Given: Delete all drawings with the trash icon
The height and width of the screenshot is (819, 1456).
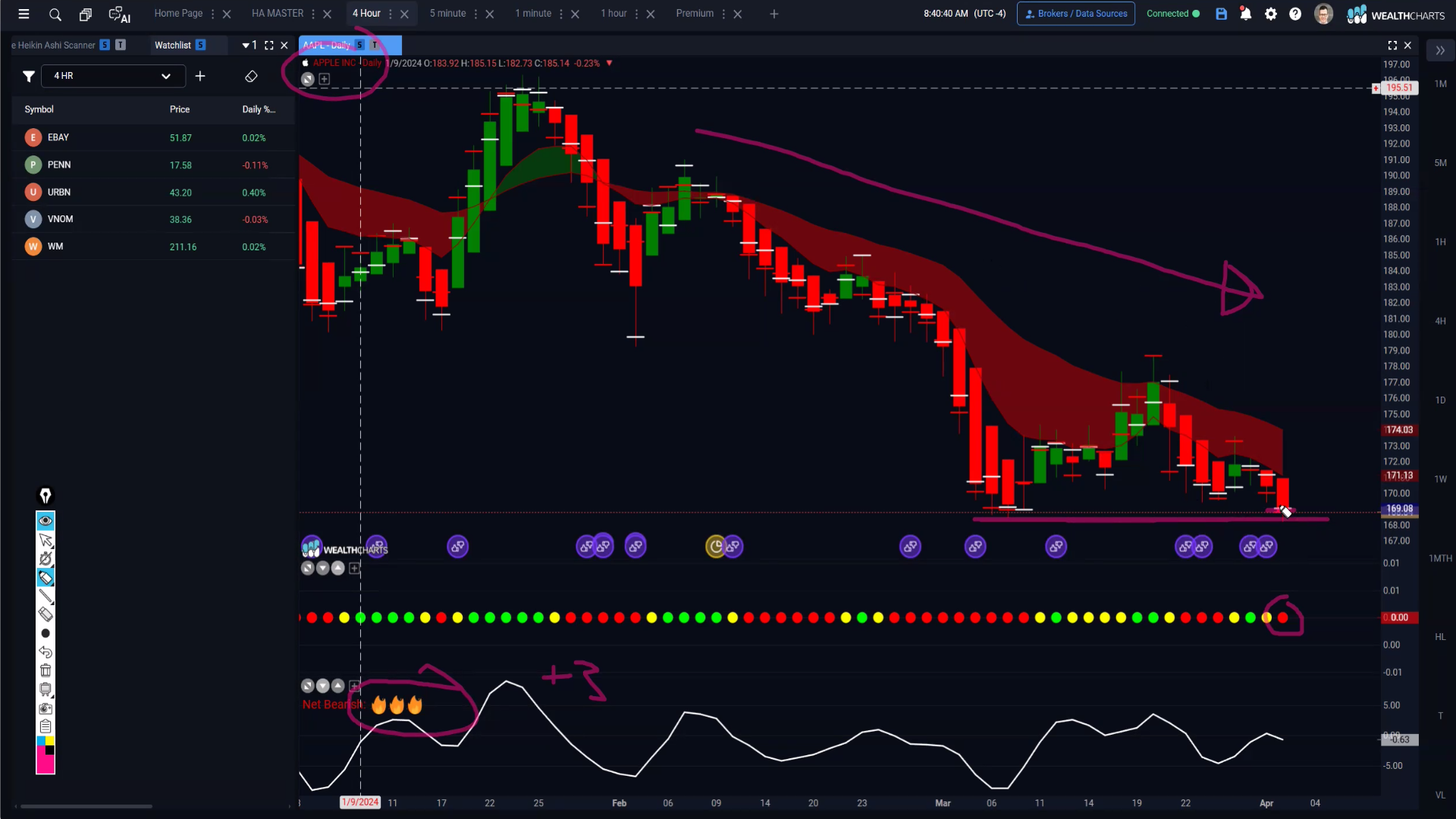Looking at the screenshot, I should (x=45, y=670).
